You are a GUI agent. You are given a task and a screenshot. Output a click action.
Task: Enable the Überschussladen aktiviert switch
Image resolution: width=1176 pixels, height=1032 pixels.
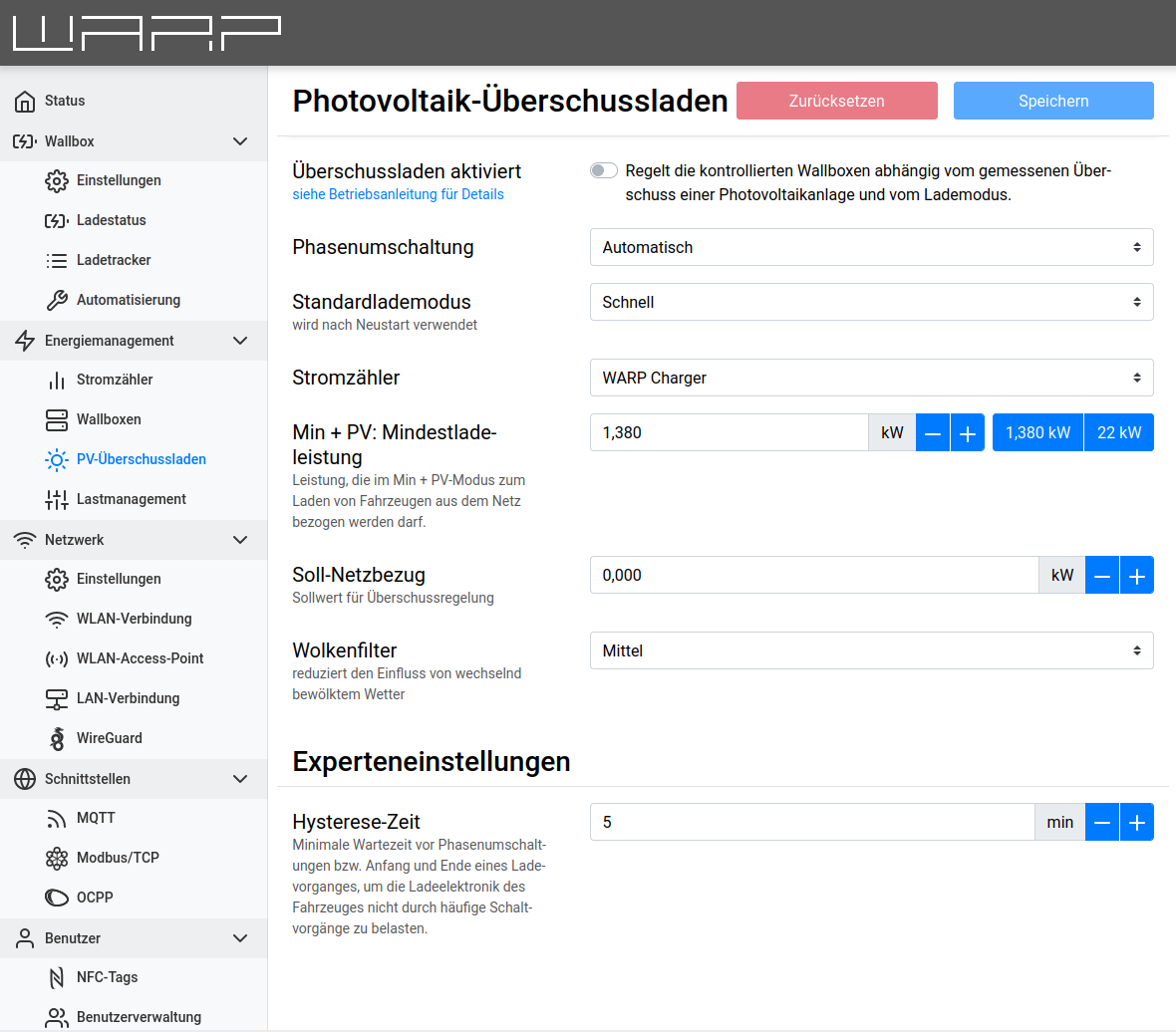point(604,171)
